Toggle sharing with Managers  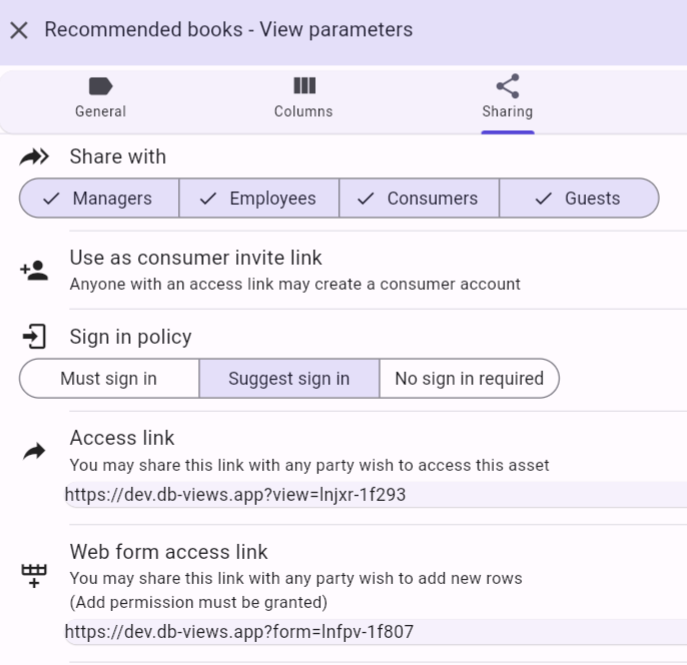click(x=99, y=198)
